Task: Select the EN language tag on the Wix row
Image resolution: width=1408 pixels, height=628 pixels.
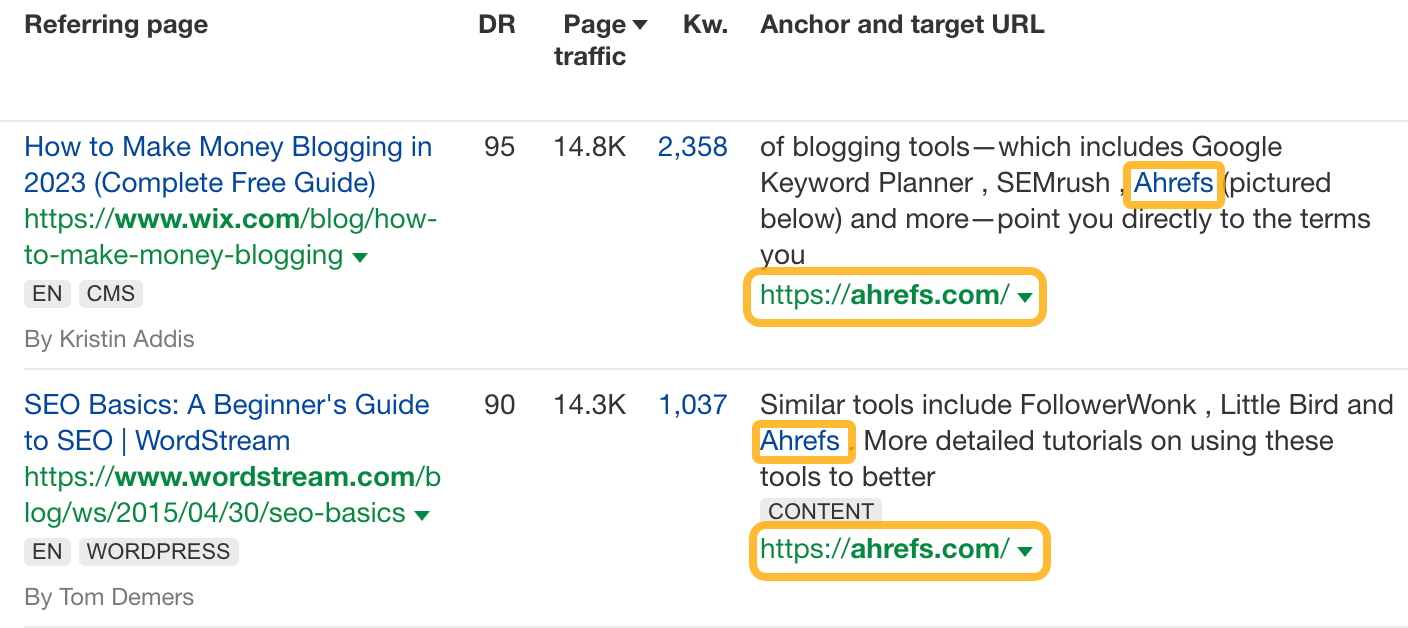Action: click(47, 293)
